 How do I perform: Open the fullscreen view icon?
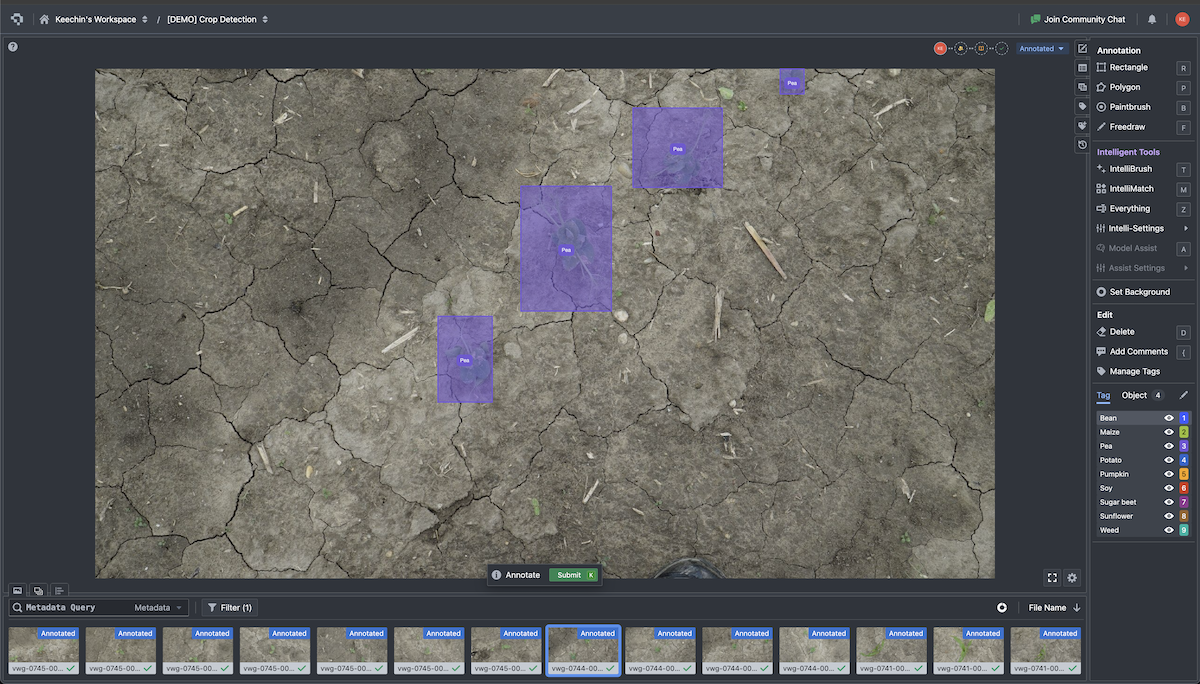coord(1051,577)
